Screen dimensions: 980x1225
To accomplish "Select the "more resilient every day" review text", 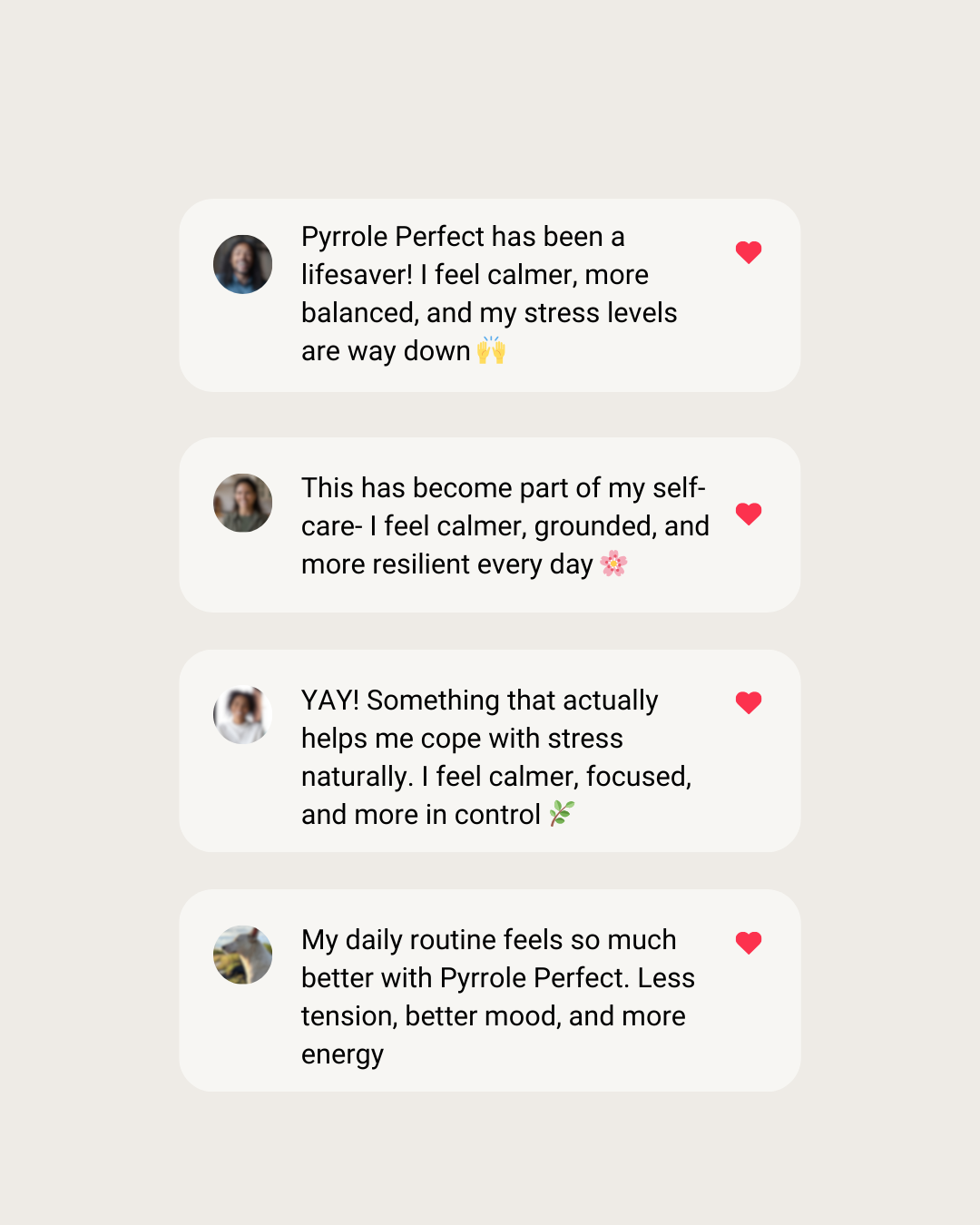I will pyautogui.click(x=505, y=526).
